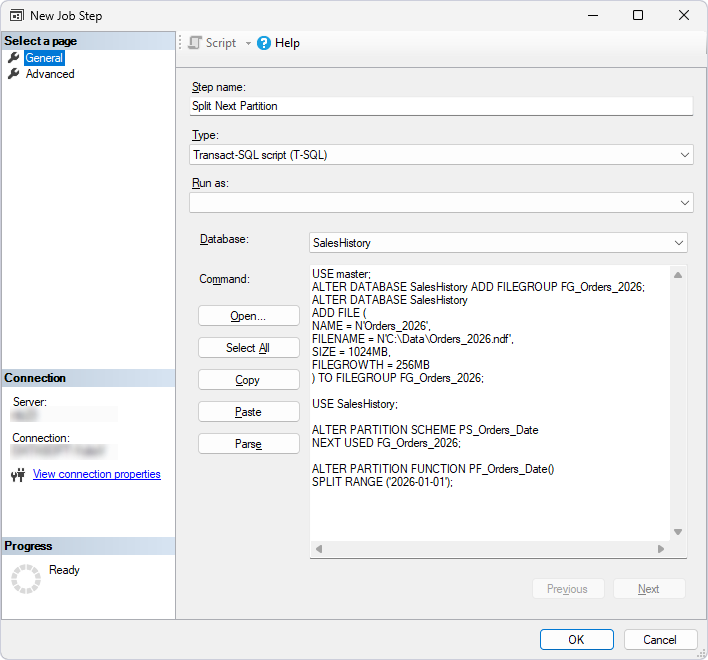Click the 'USE master;' line in command
Viewport: 708px width, 660px height.
pyautogui.click(x=341, y=274)
